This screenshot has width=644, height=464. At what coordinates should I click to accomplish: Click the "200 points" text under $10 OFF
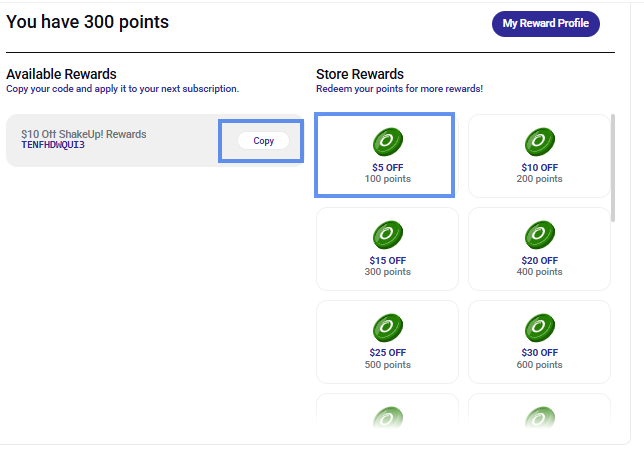tap(539, 179)
